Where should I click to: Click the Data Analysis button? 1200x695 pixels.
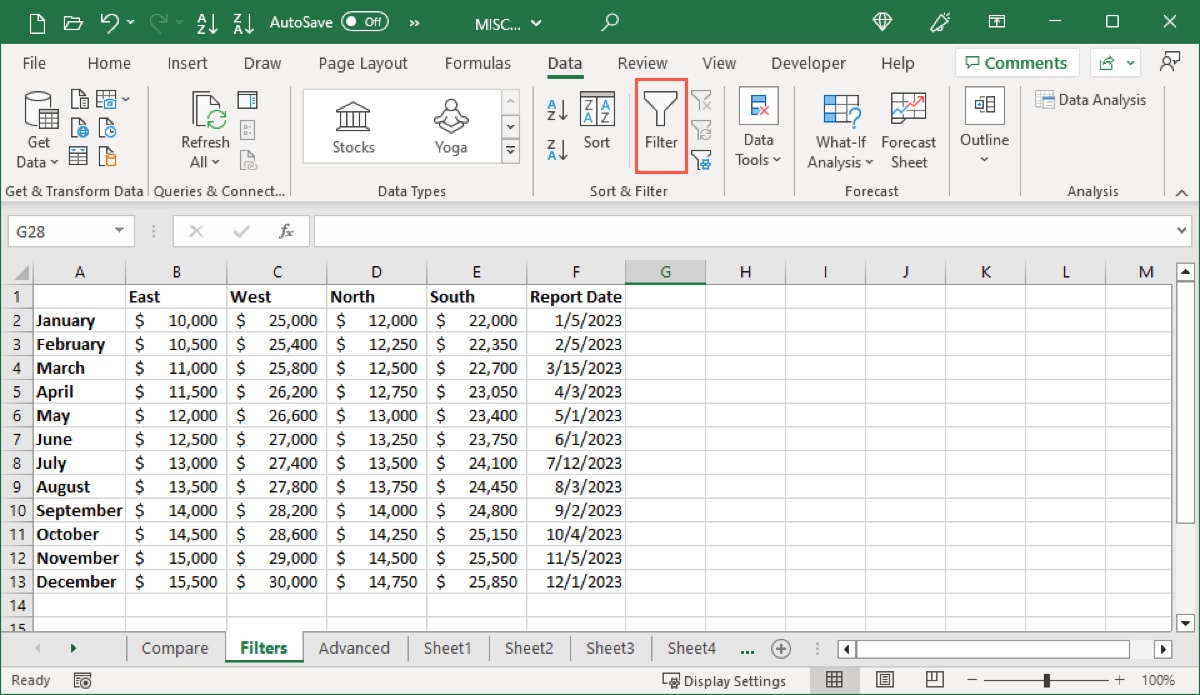tap(1091, 99)
